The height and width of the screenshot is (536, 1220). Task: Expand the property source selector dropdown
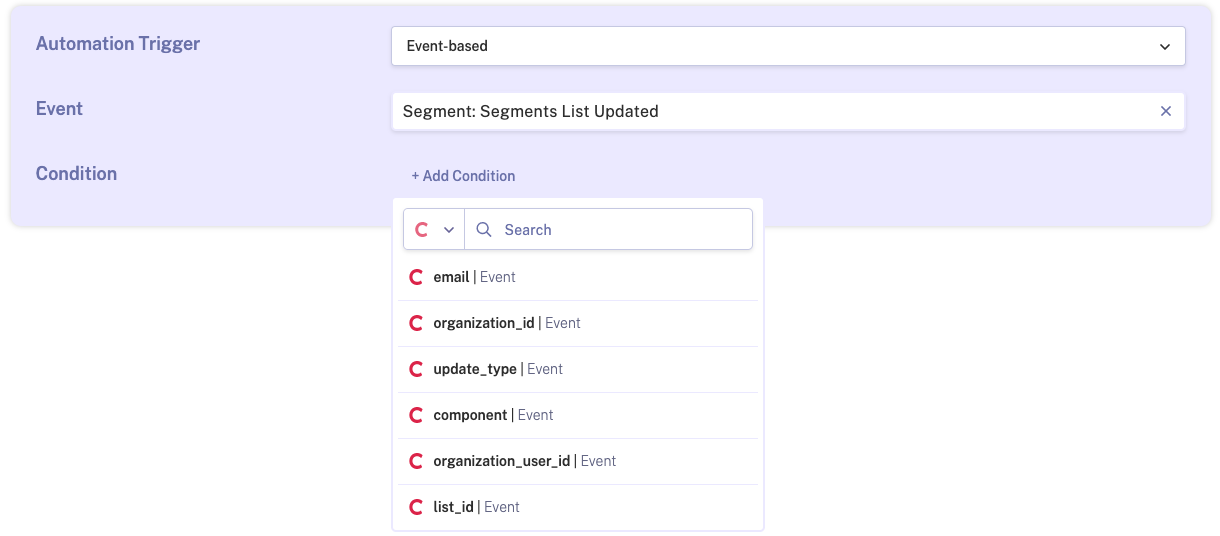[x=434, y=230]
